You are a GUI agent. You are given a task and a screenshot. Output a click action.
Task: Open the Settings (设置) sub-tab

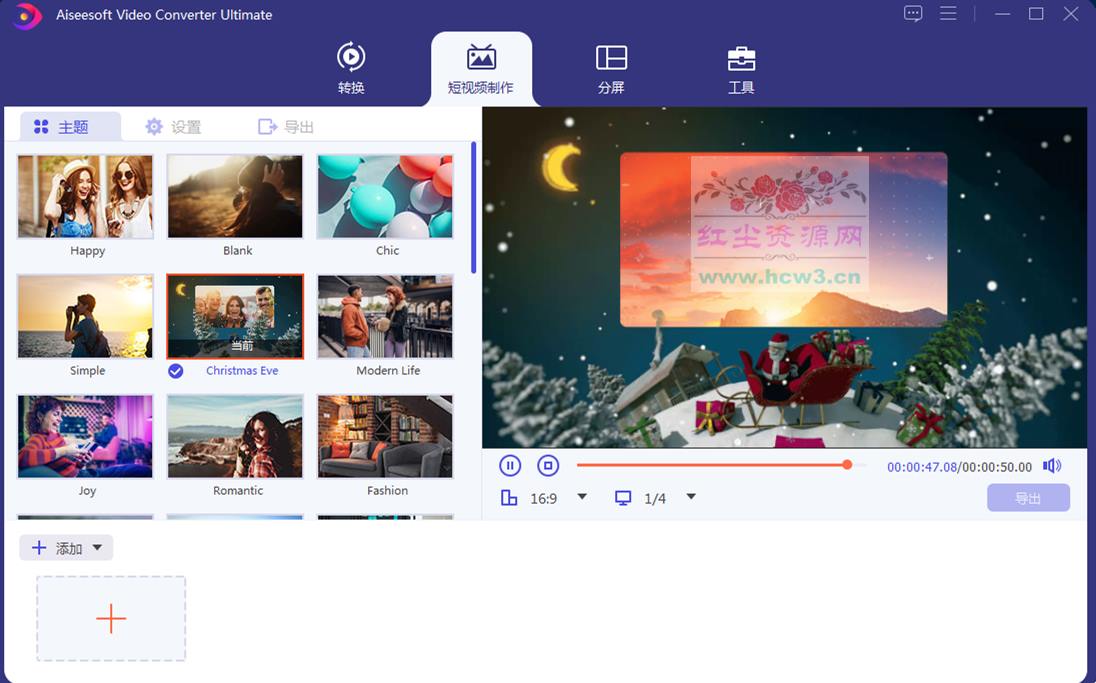(x=173, y=127)
